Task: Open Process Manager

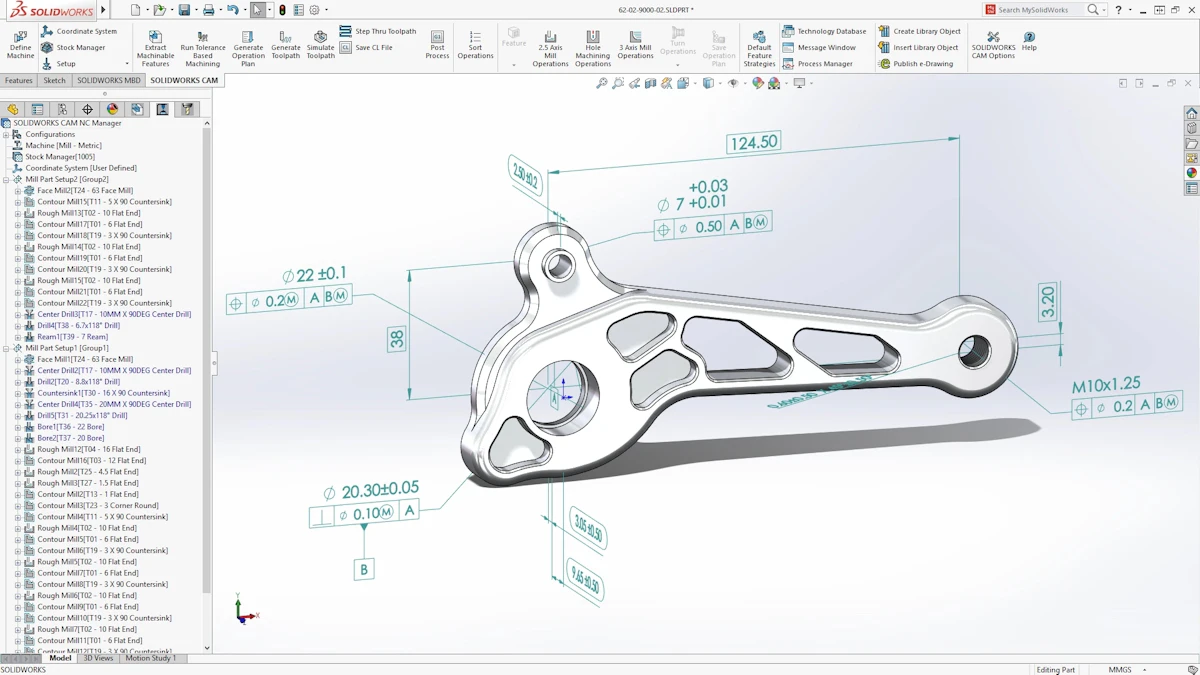Action: click(817, 63)
